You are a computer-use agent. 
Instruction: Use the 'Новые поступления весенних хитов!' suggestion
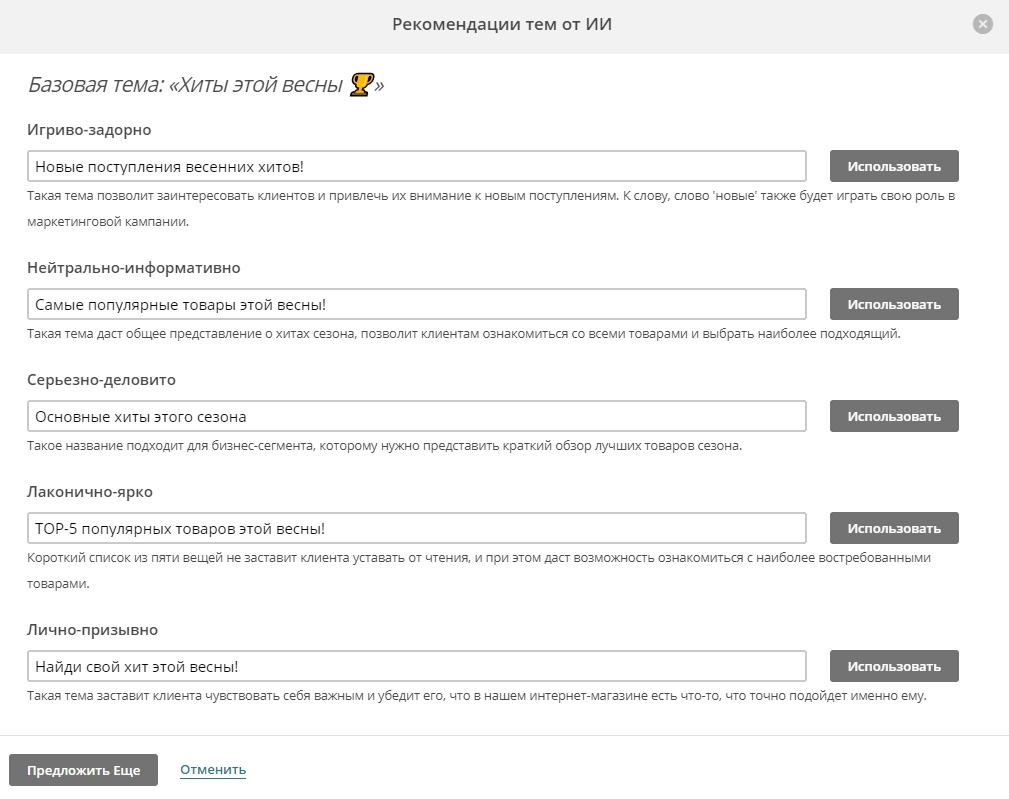click(893, 166)
